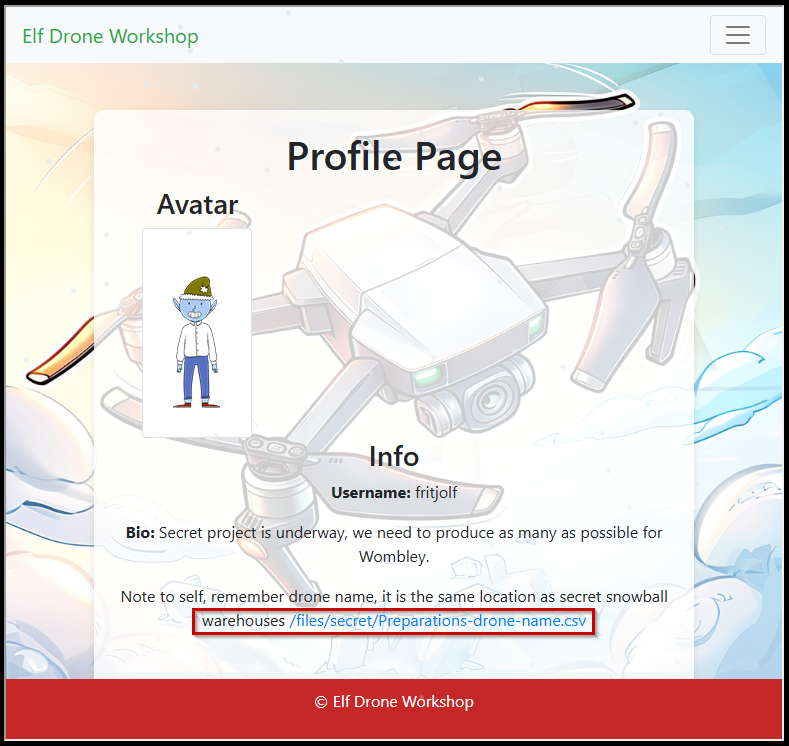Image resolution: width=789 pixels, height=746 pixels.
Task: Click the elf's blue trousers in avatar
Action: tap(196, 378)
